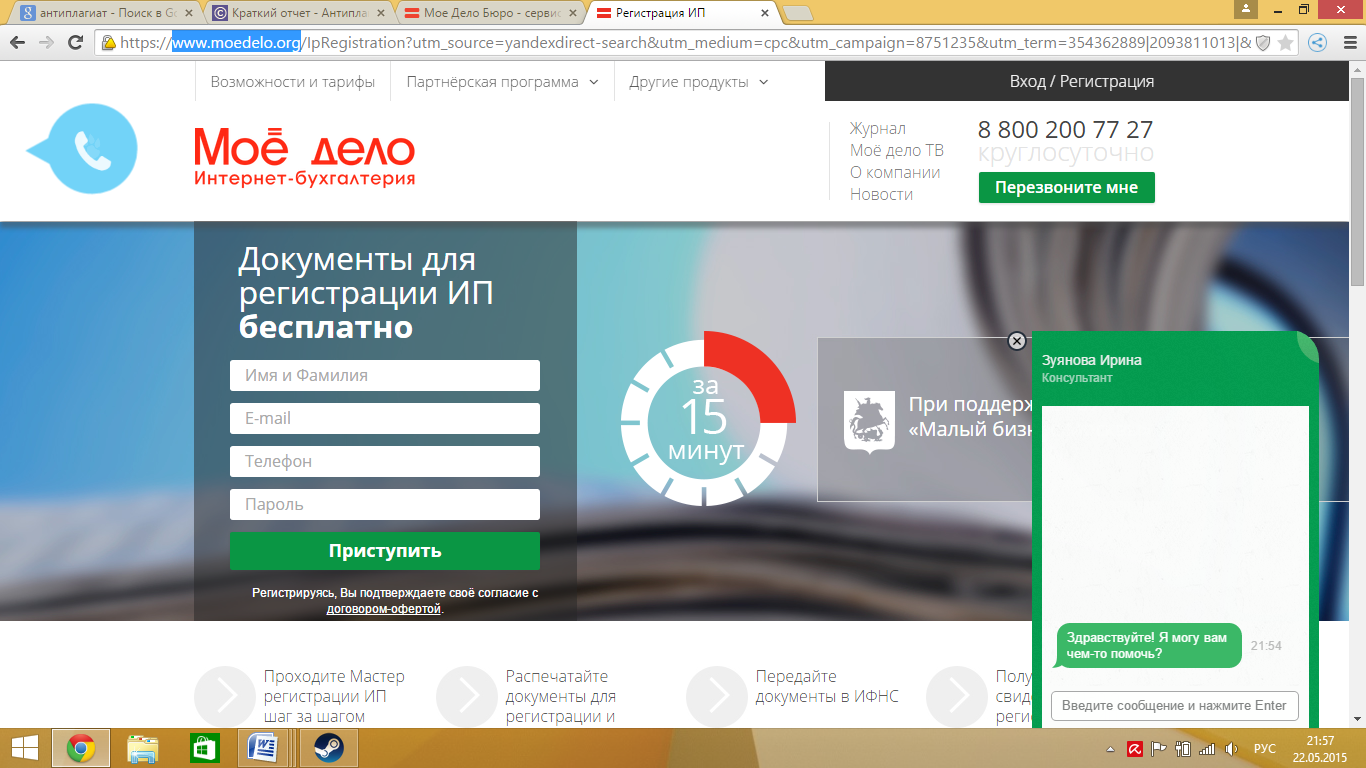This screenshot has width=1366, height=768.
Task: Click the 'Пароль' input field
Action: point(385,504)
